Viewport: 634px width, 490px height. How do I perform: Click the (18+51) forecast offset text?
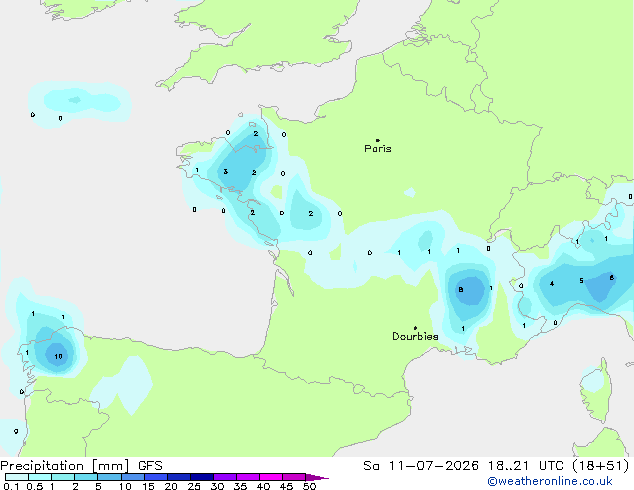(601, 466)
